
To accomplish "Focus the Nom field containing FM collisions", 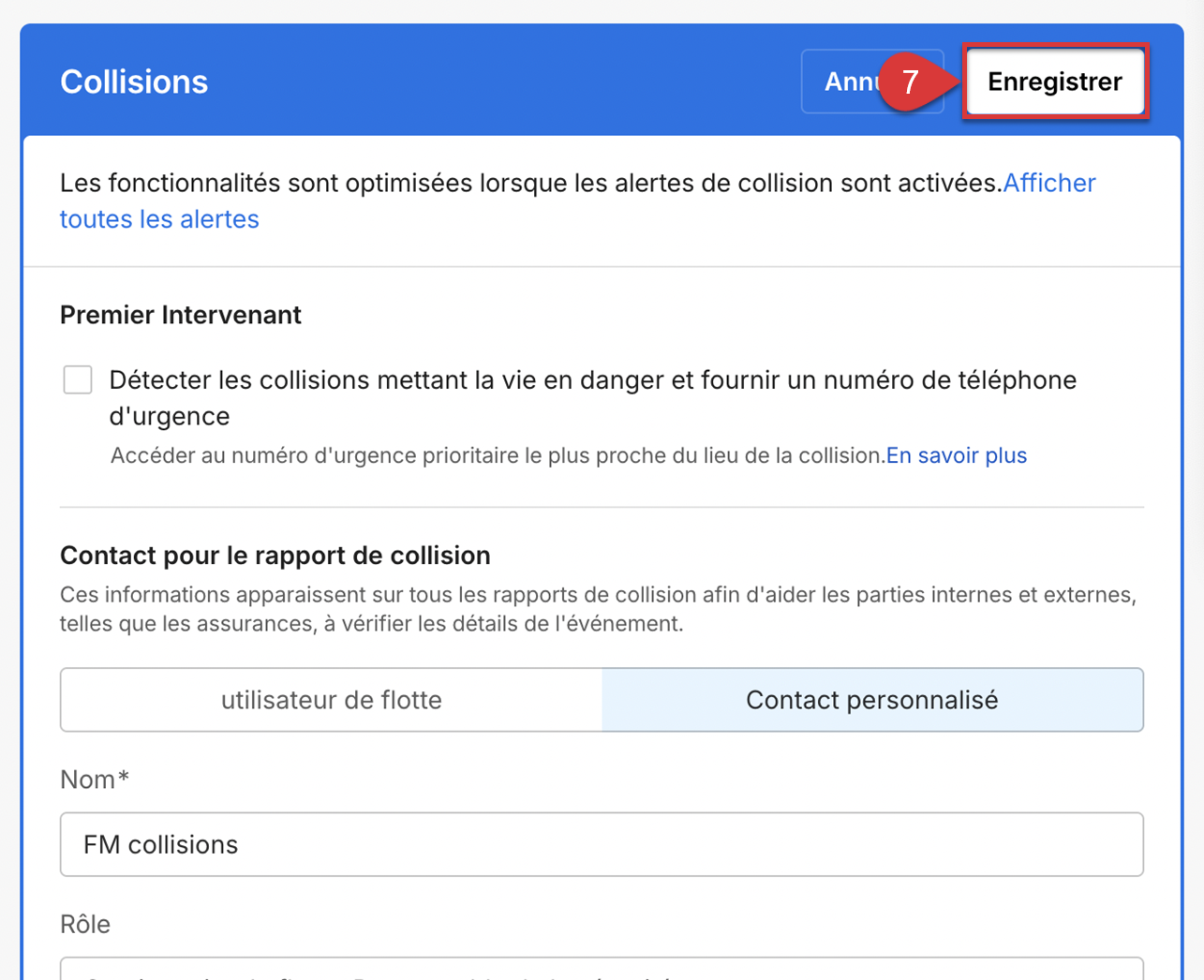I will pyautogui.click(x=602, y=844).
